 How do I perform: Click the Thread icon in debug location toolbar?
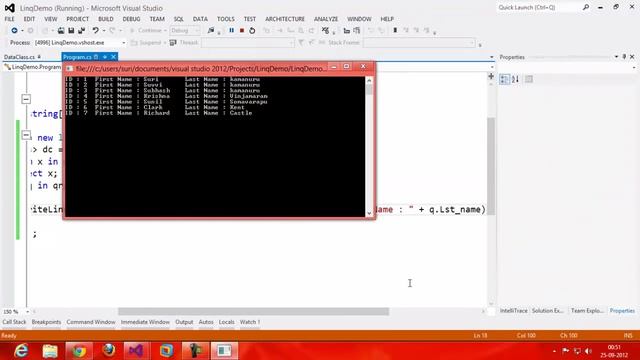pyautogui.click(x=173, y=42)
